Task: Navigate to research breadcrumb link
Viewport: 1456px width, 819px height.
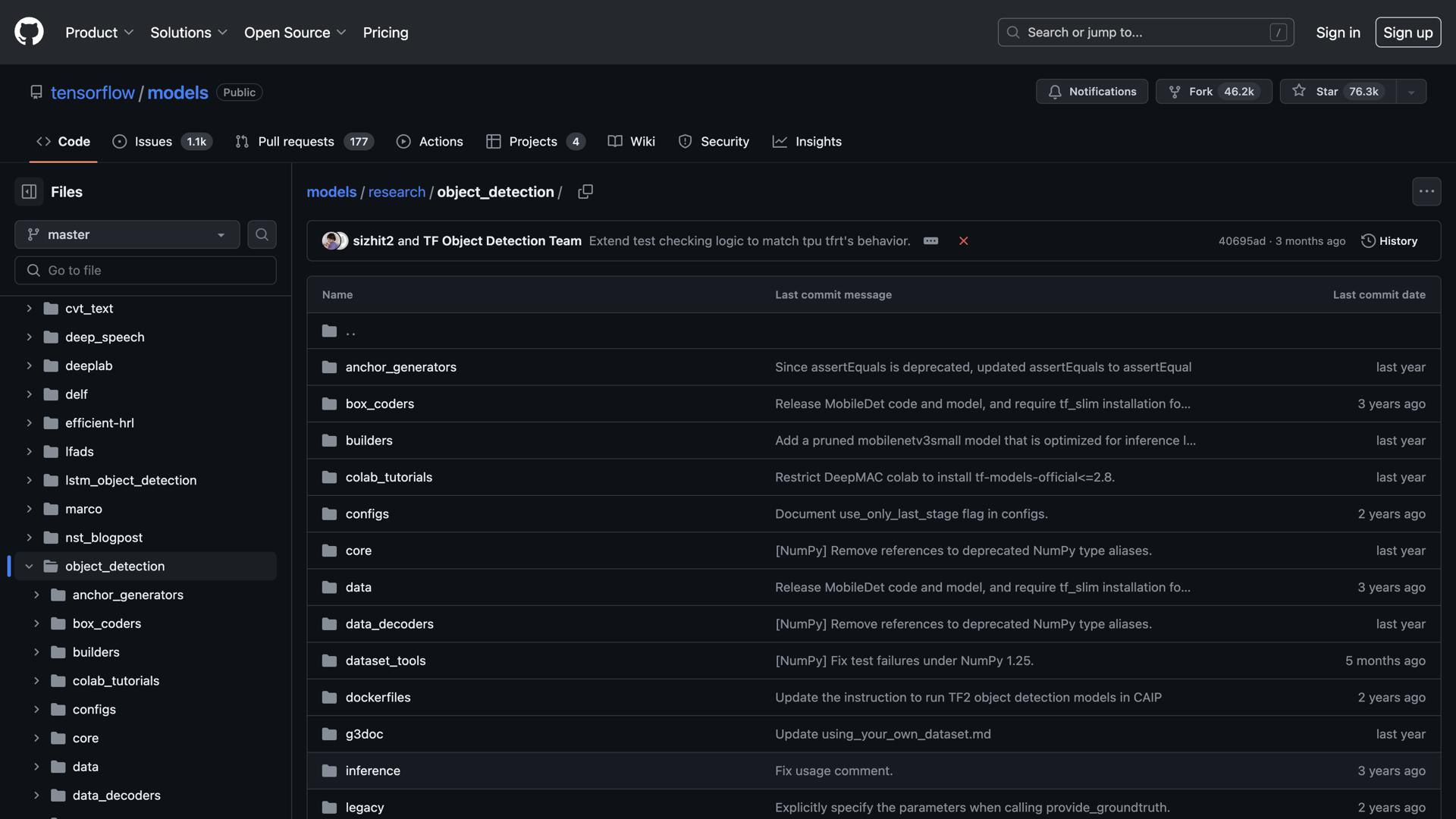Action: tap(397, 192)
